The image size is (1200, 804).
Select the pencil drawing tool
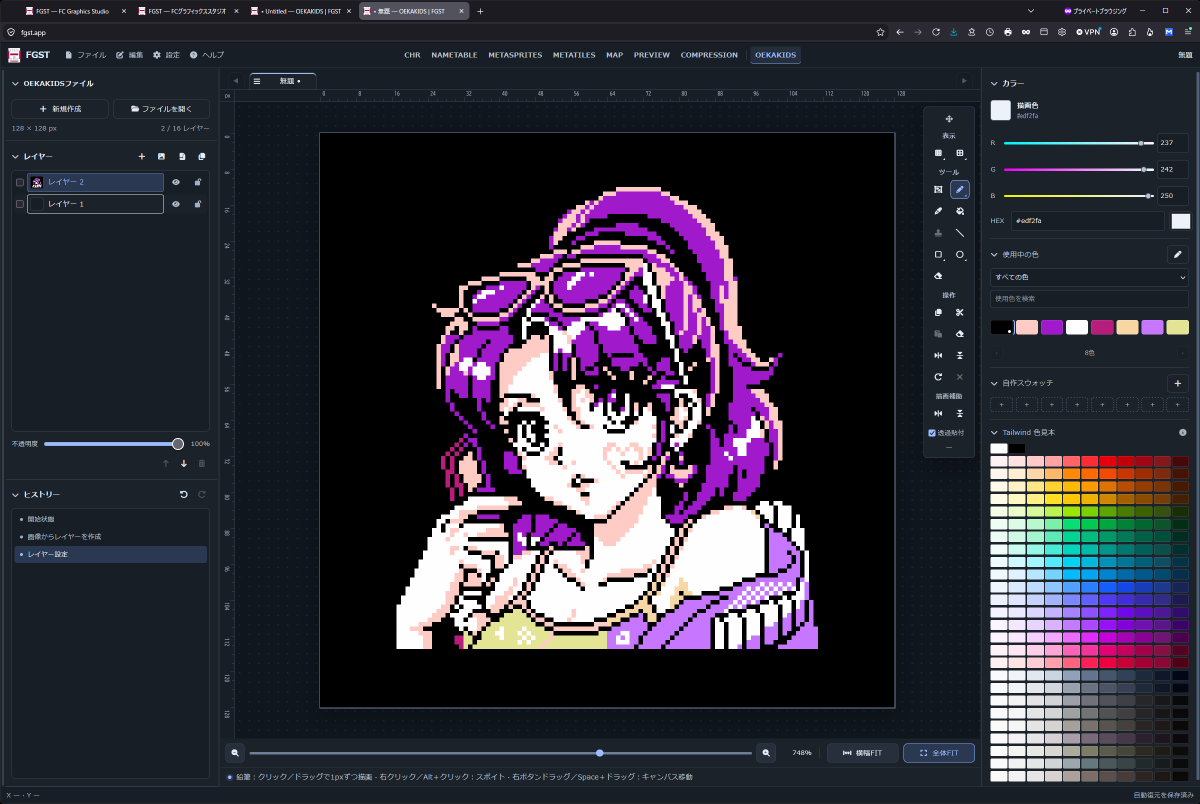click(x=960, y=189)
